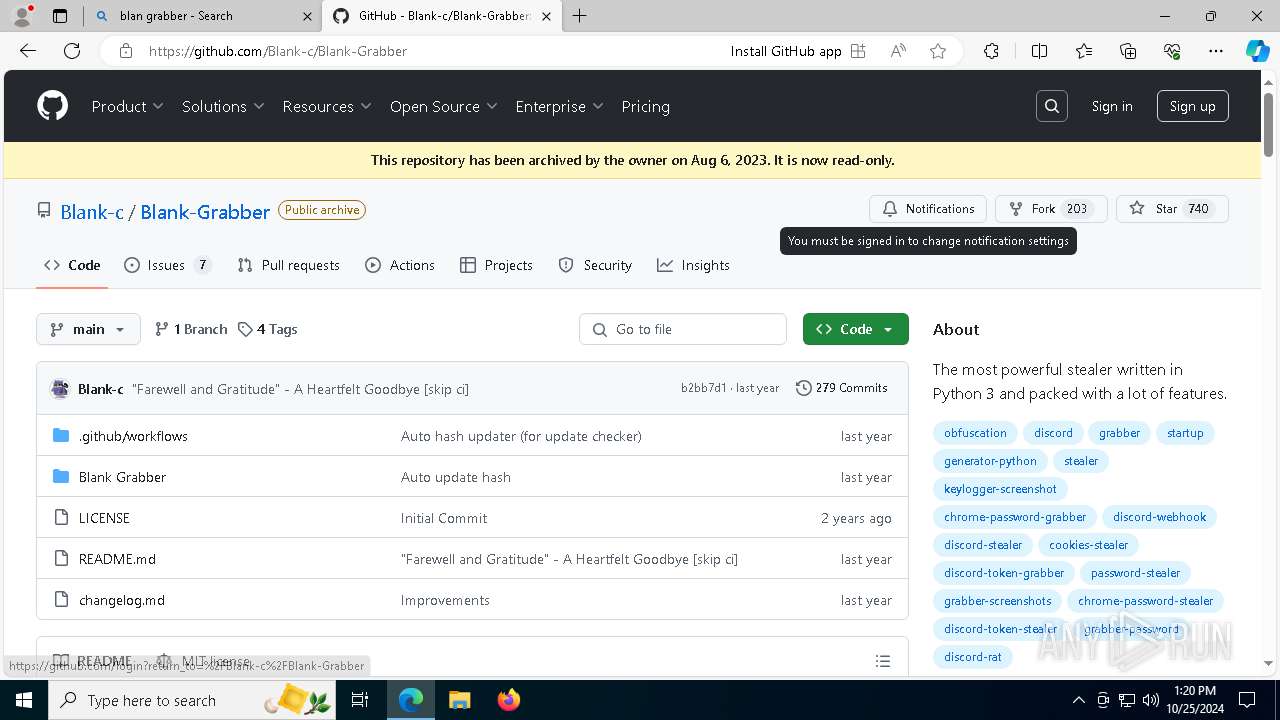The width and height of the screenshot is (1280, 720).
Task: Refresh the page with reload icon
Action: [x=72, y=51]
